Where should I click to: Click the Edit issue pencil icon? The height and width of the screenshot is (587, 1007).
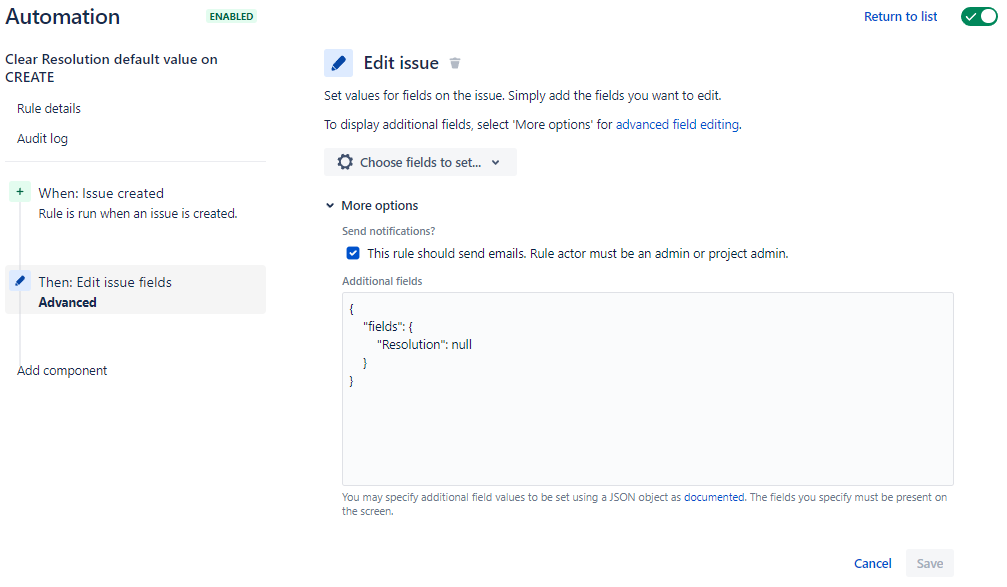pyautogui.click(x=338, y=62)
